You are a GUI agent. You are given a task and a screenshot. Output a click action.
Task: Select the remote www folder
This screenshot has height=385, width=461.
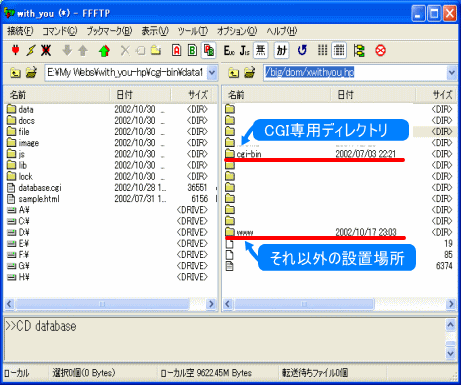(239, 232)
